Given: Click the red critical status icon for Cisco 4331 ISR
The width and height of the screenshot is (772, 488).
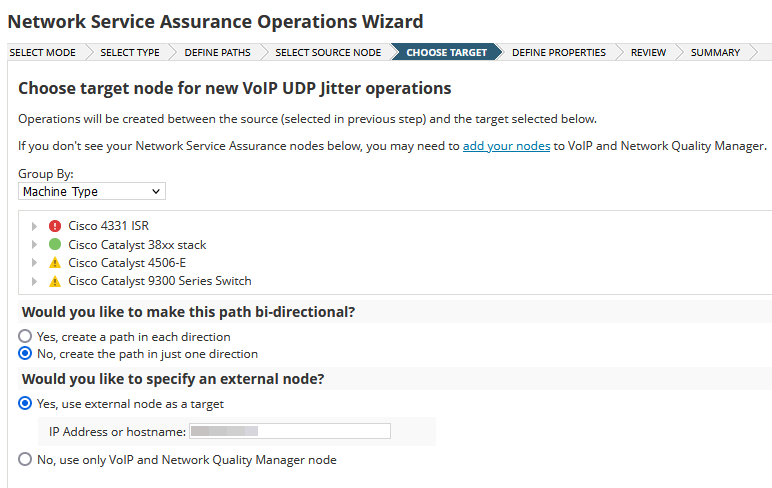Looking at the screenshot, I should 55,226.
